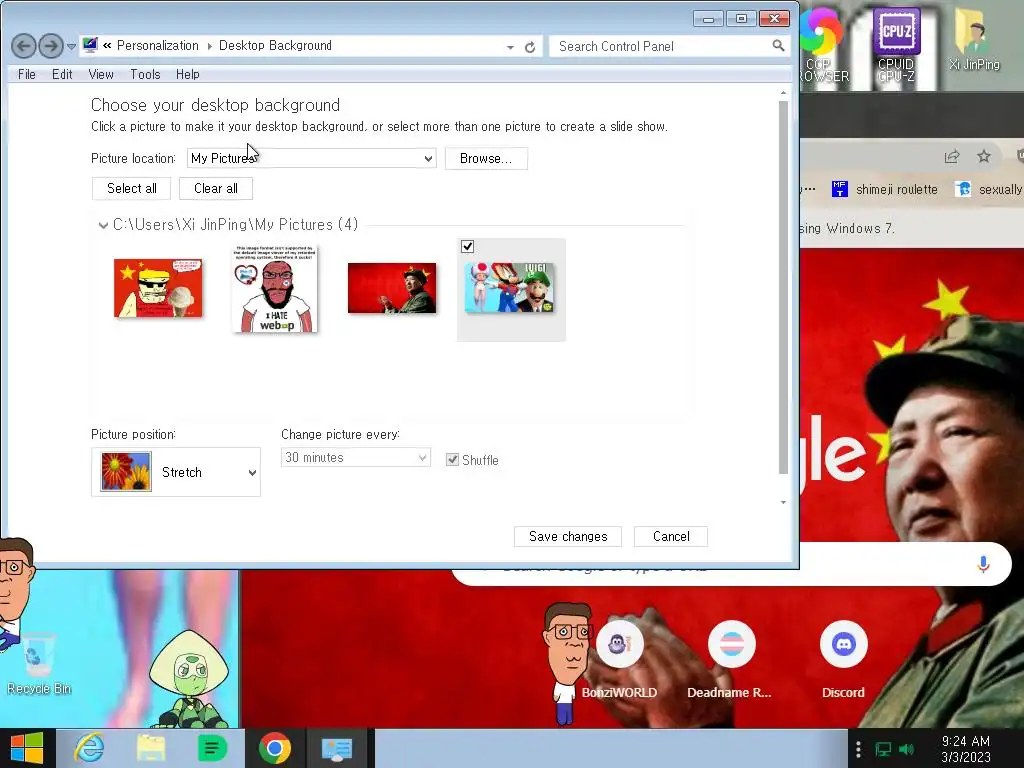
Task: Show hidden system tray icons
Action: point(858,749)
